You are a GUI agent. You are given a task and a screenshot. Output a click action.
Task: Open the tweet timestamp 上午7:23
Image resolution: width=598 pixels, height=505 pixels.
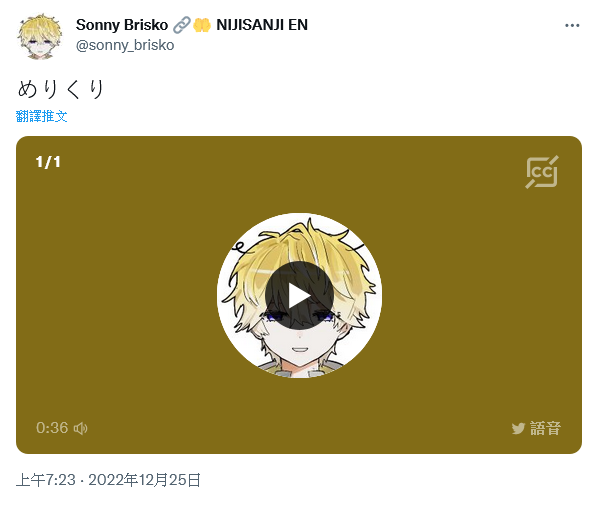pyautogui.click(x=46, y=480)
